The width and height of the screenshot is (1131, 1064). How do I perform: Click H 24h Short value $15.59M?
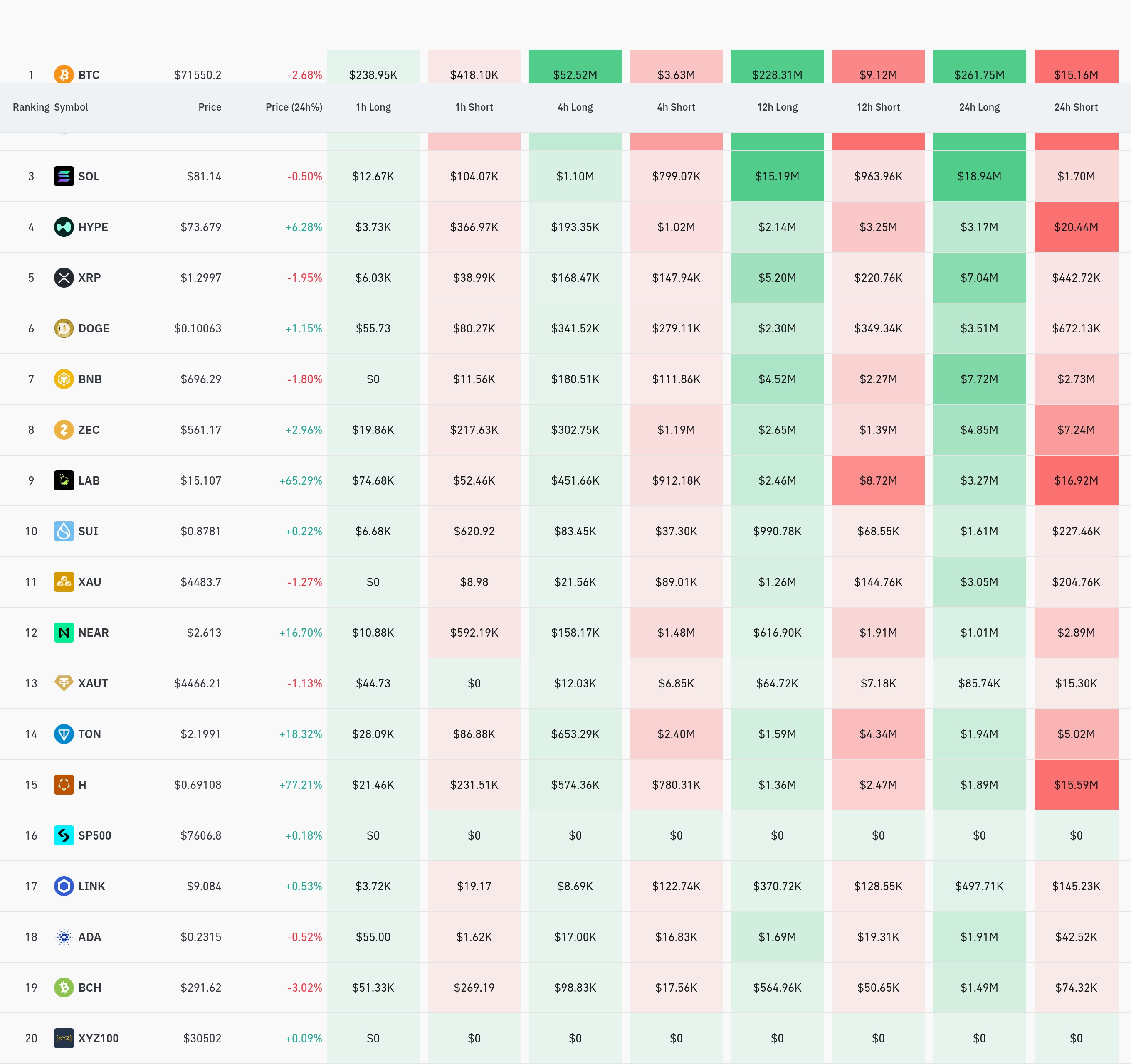point(1076,785)
